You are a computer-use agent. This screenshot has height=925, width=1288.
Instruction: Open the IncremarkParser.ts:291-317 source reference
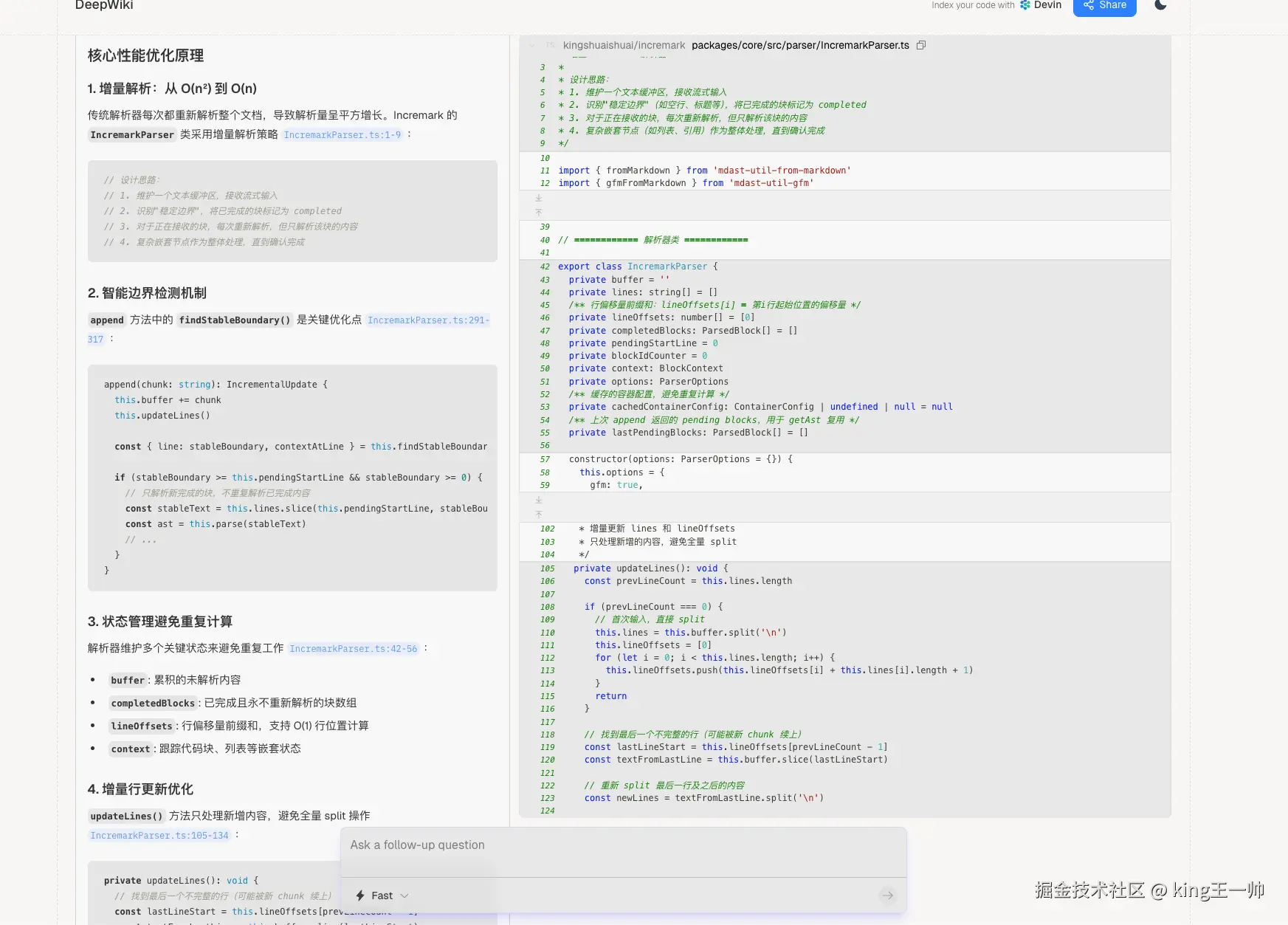pyautogui.click(x=428, y=320)
